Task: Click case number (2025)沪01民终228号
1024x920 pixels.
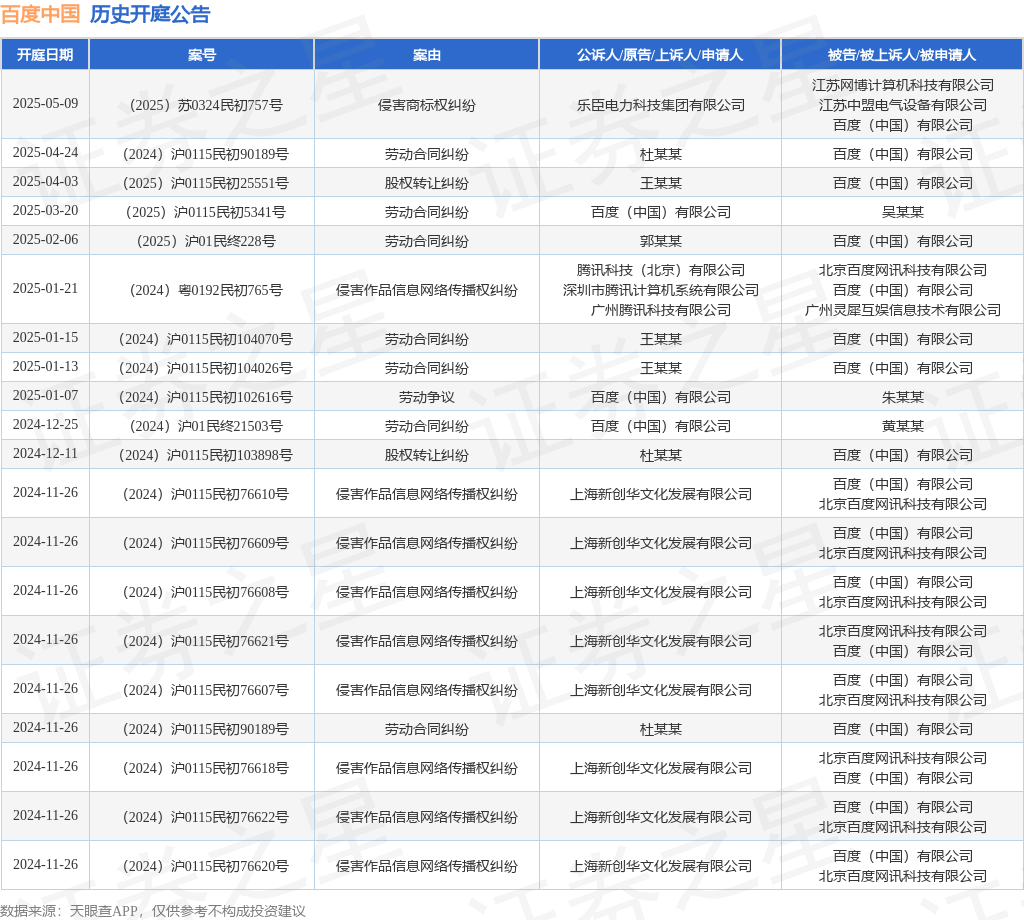Action: [206, 241]
